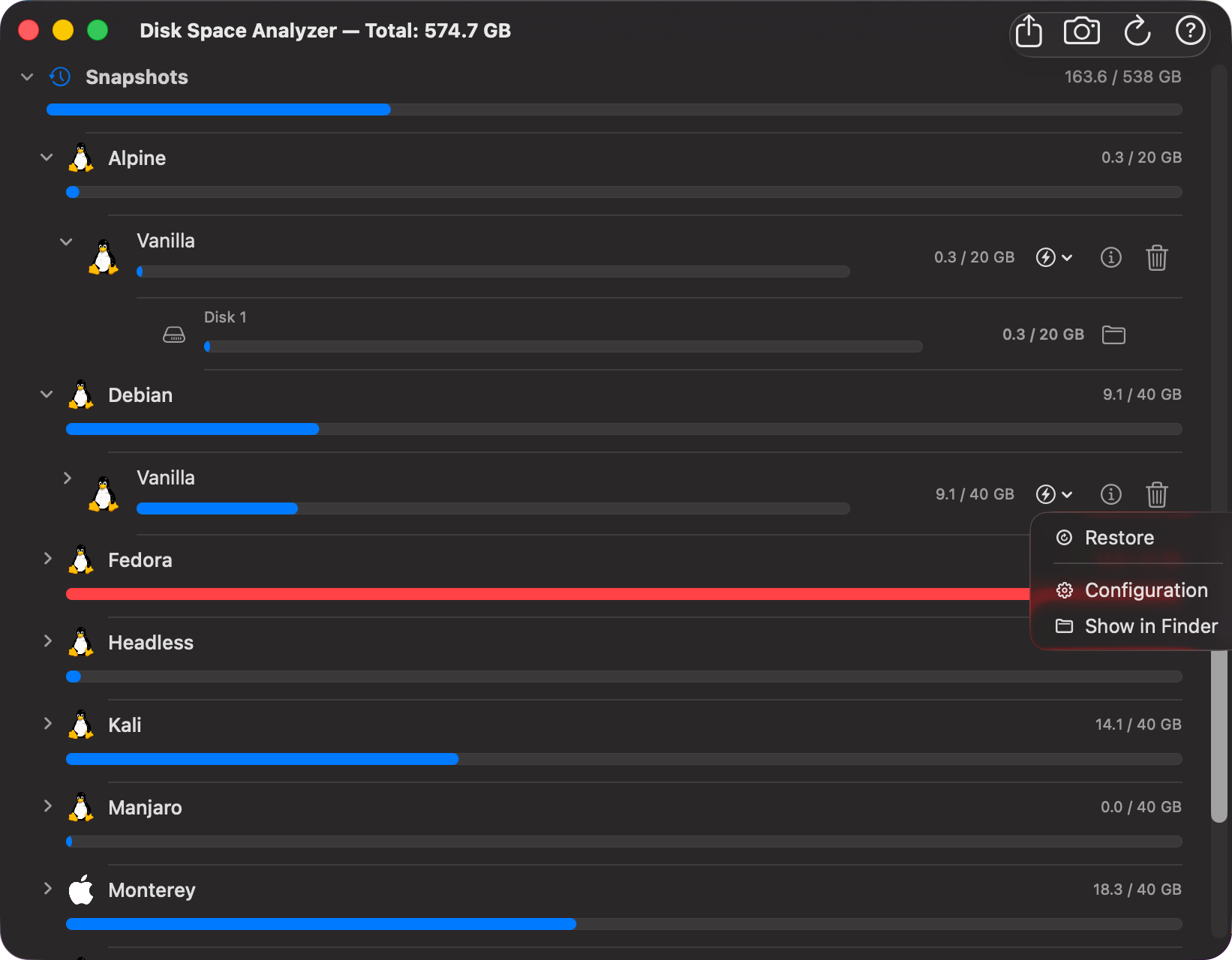
Task: Click the Debian usage progress bar
Action: [x=624, y=429]
